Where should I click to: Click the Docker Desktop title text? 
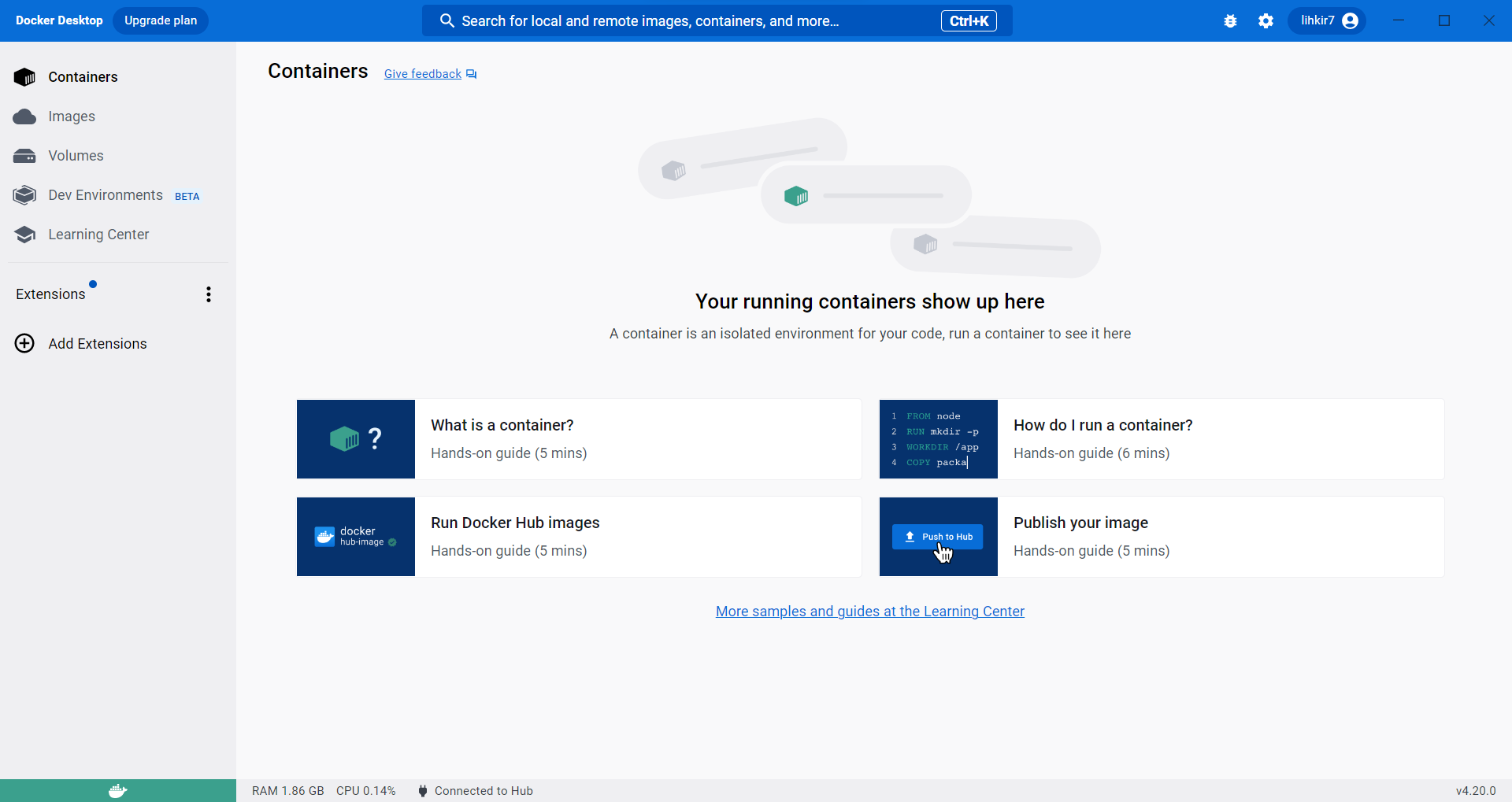(x=59, y=20)
